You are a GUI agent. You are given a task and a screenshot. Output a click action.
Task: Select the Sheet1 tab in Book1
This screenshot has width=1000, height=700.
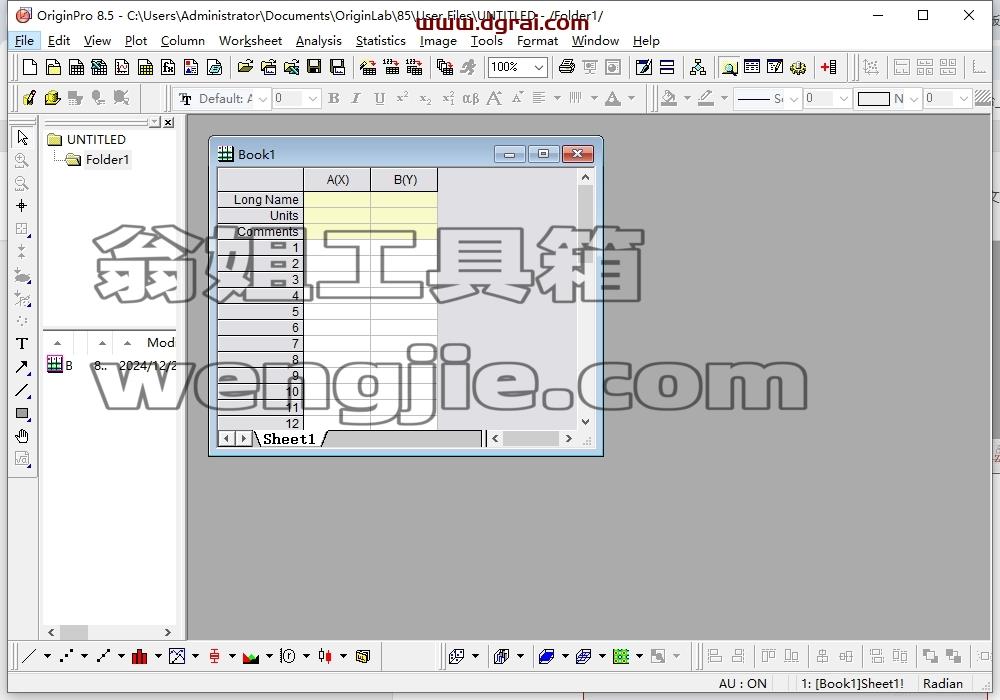point(290,439)
